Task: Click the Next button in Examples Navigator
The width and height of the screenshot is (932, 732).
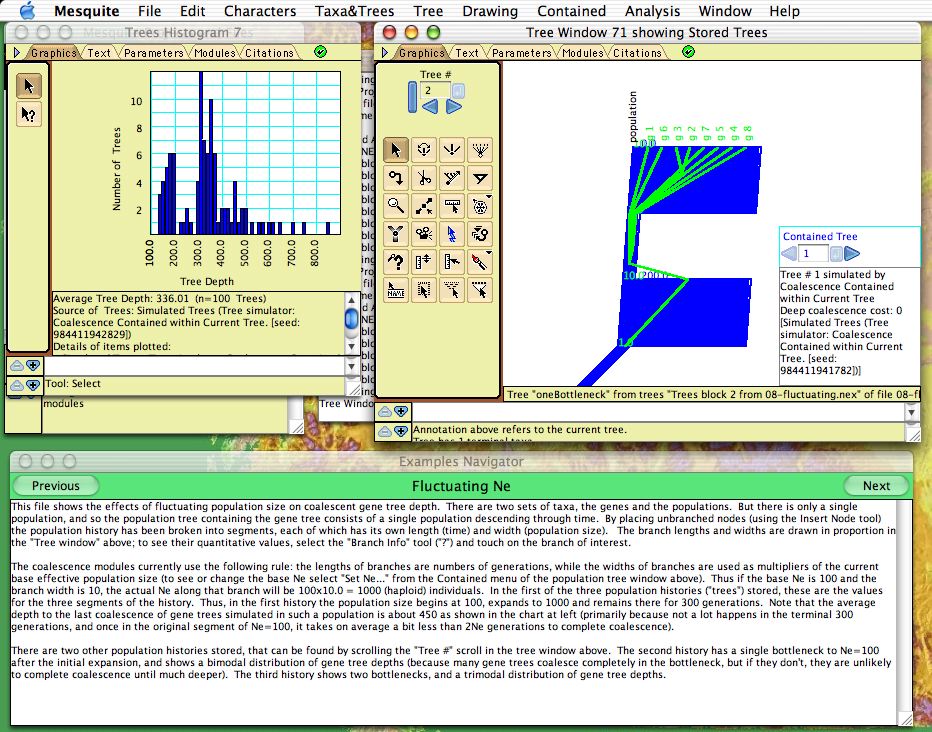Action: pyautogui.click(x=875, y=485)
